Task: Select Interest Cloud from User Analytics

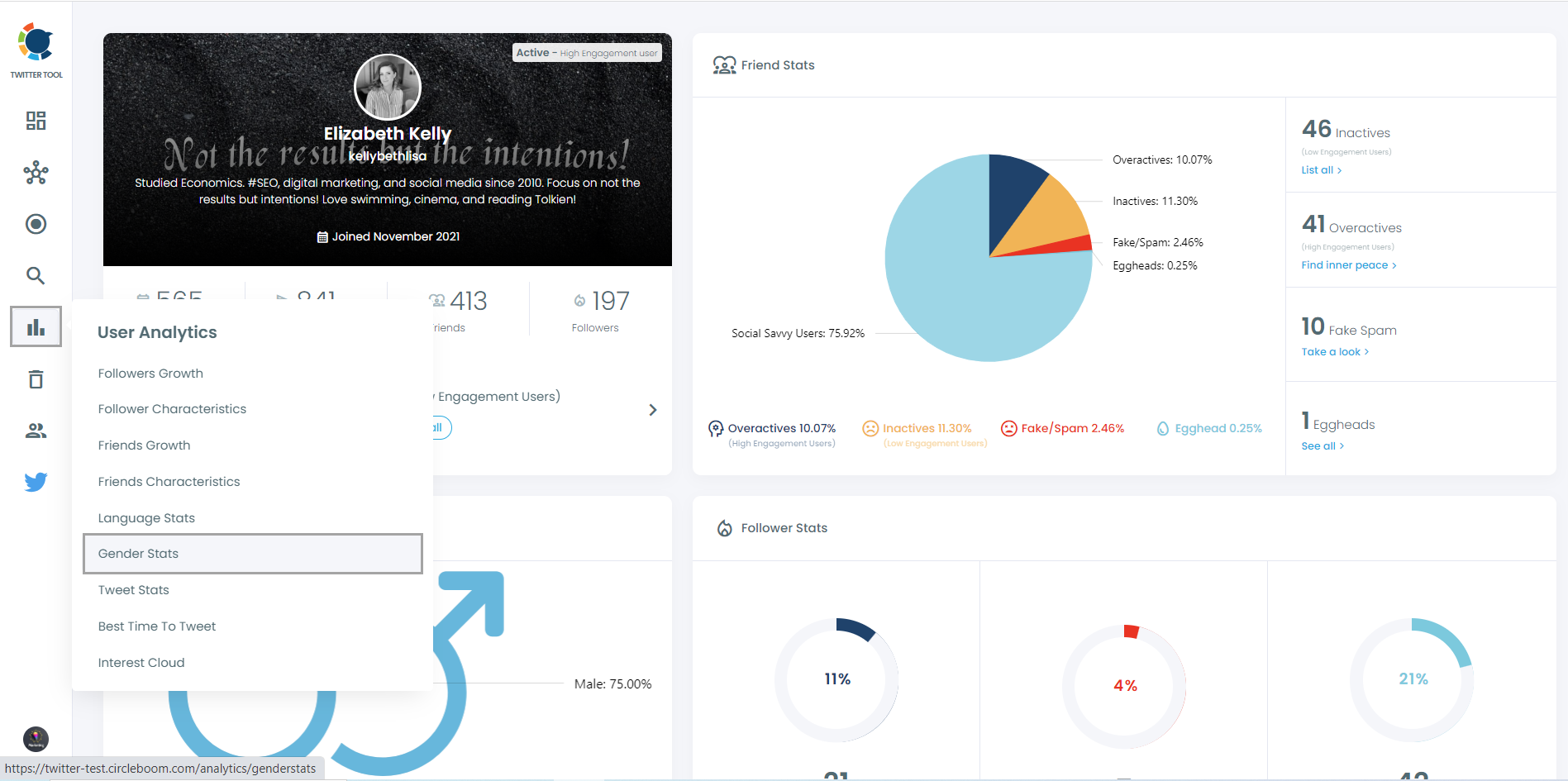Action: (141, 662)
